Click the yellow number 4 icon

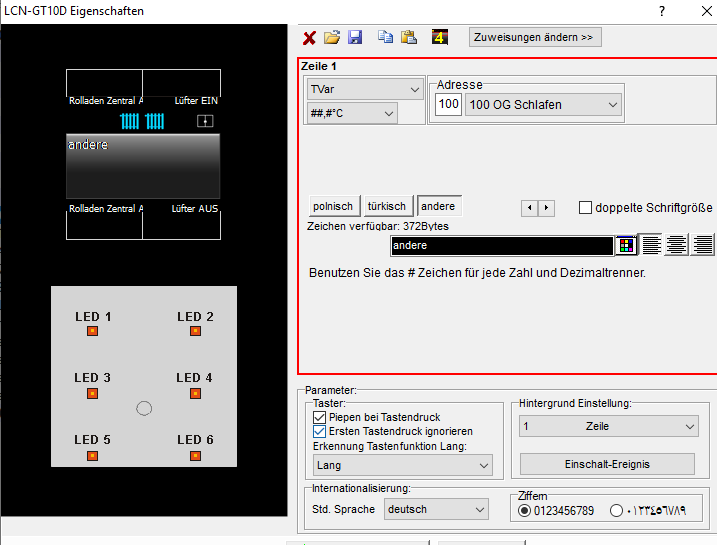[x=440, y=38]
